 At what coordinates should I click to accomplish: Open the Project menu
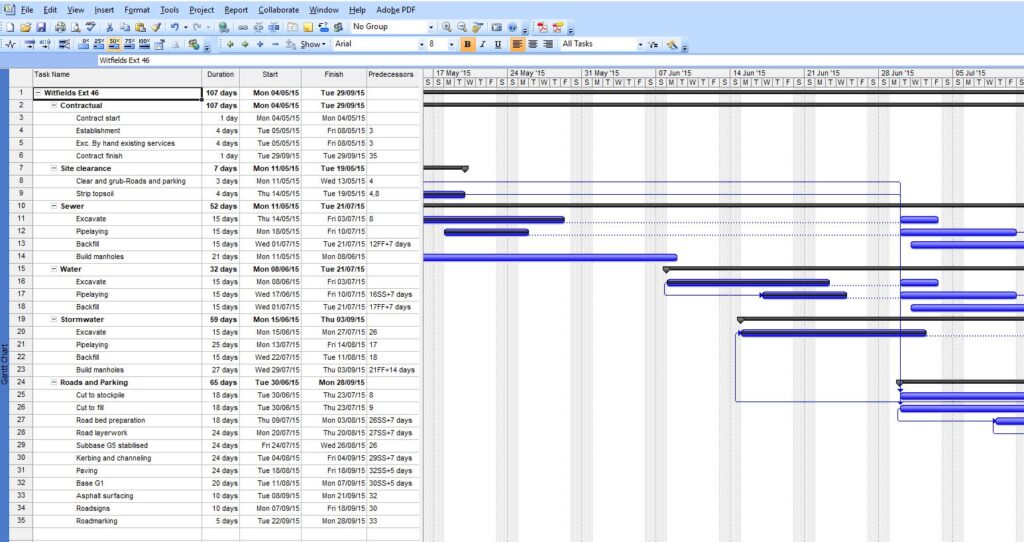pos(202,9)
